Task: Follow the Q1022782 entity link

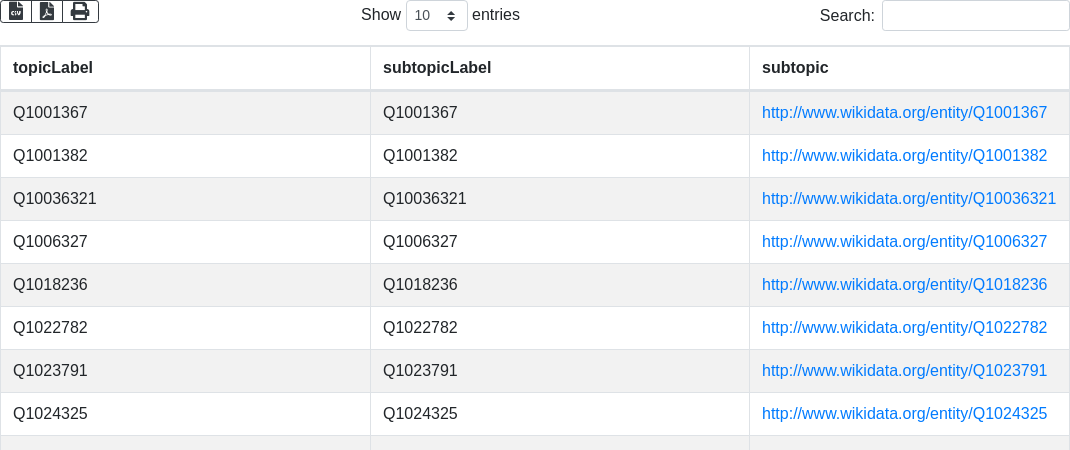Action: click(x=904, y=328)
